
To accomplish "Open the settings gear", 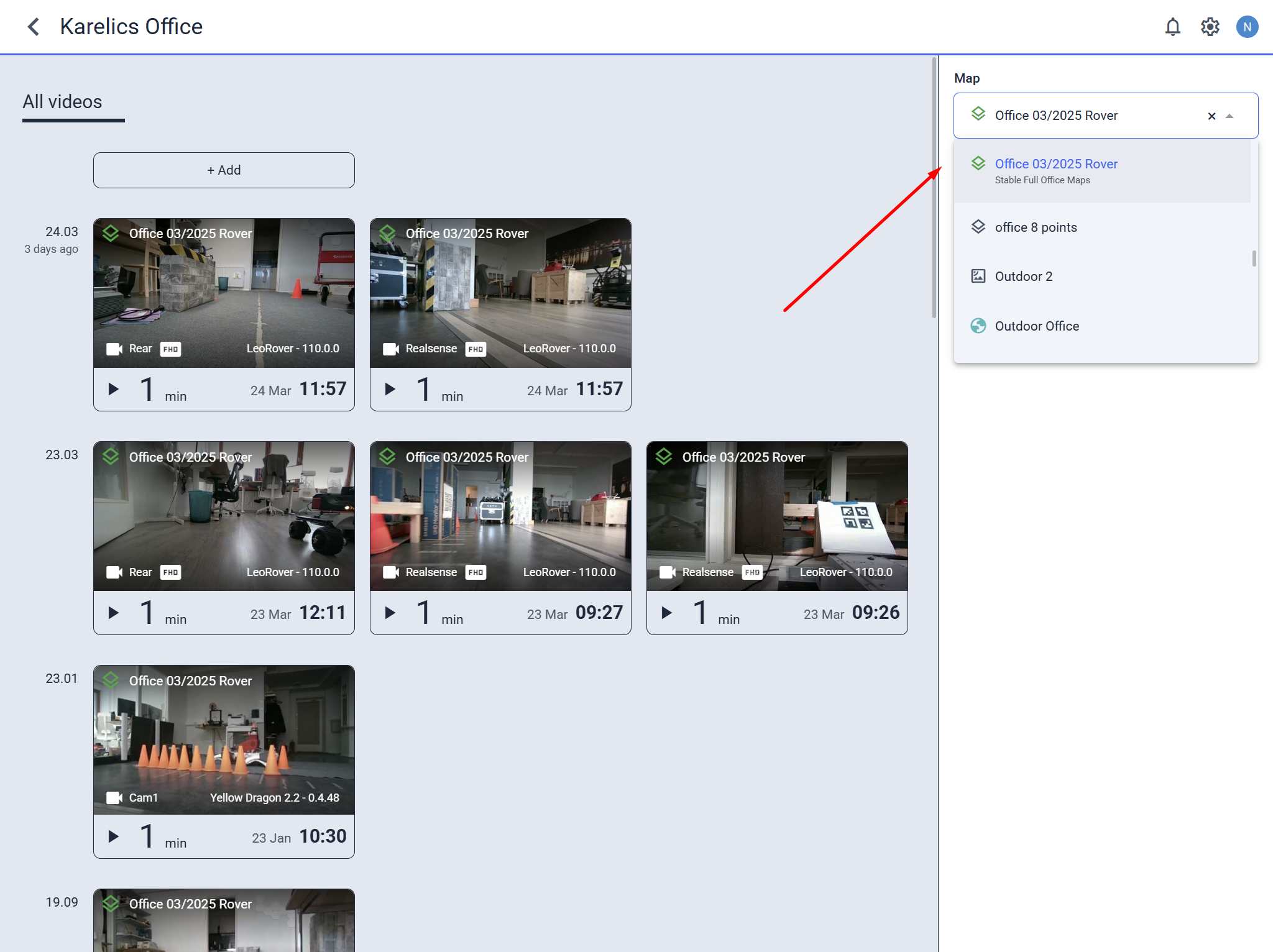I will click(1210, 27).
